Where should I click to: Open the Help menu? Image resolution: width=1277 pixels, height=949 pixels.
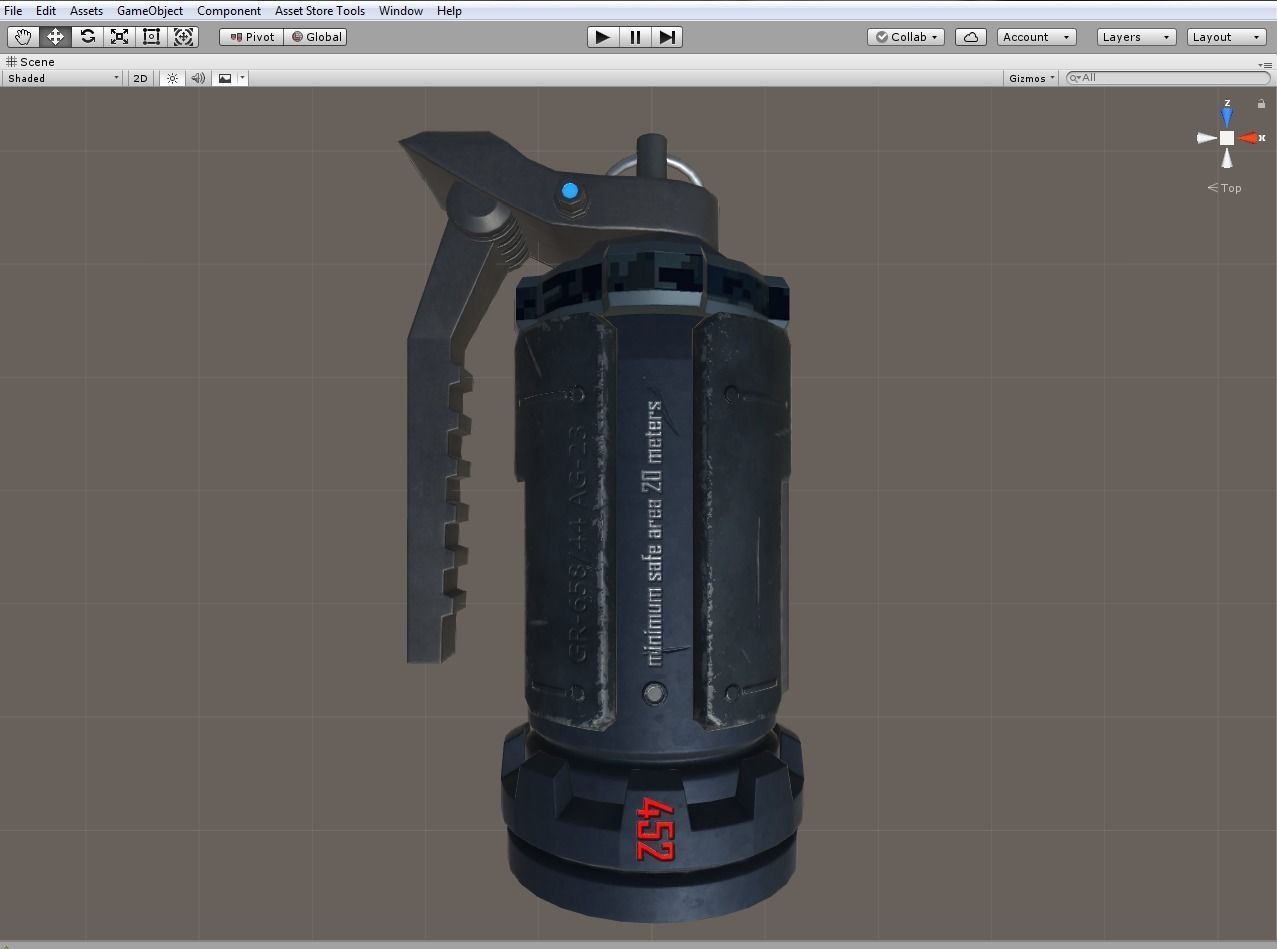click(449, 10)
